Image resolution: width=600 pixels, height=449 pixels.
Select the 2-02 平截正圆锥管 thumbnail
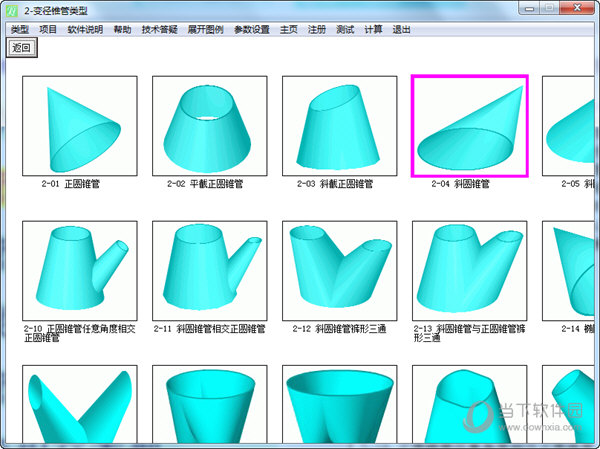pyautogui.click(x=210, y=126)
